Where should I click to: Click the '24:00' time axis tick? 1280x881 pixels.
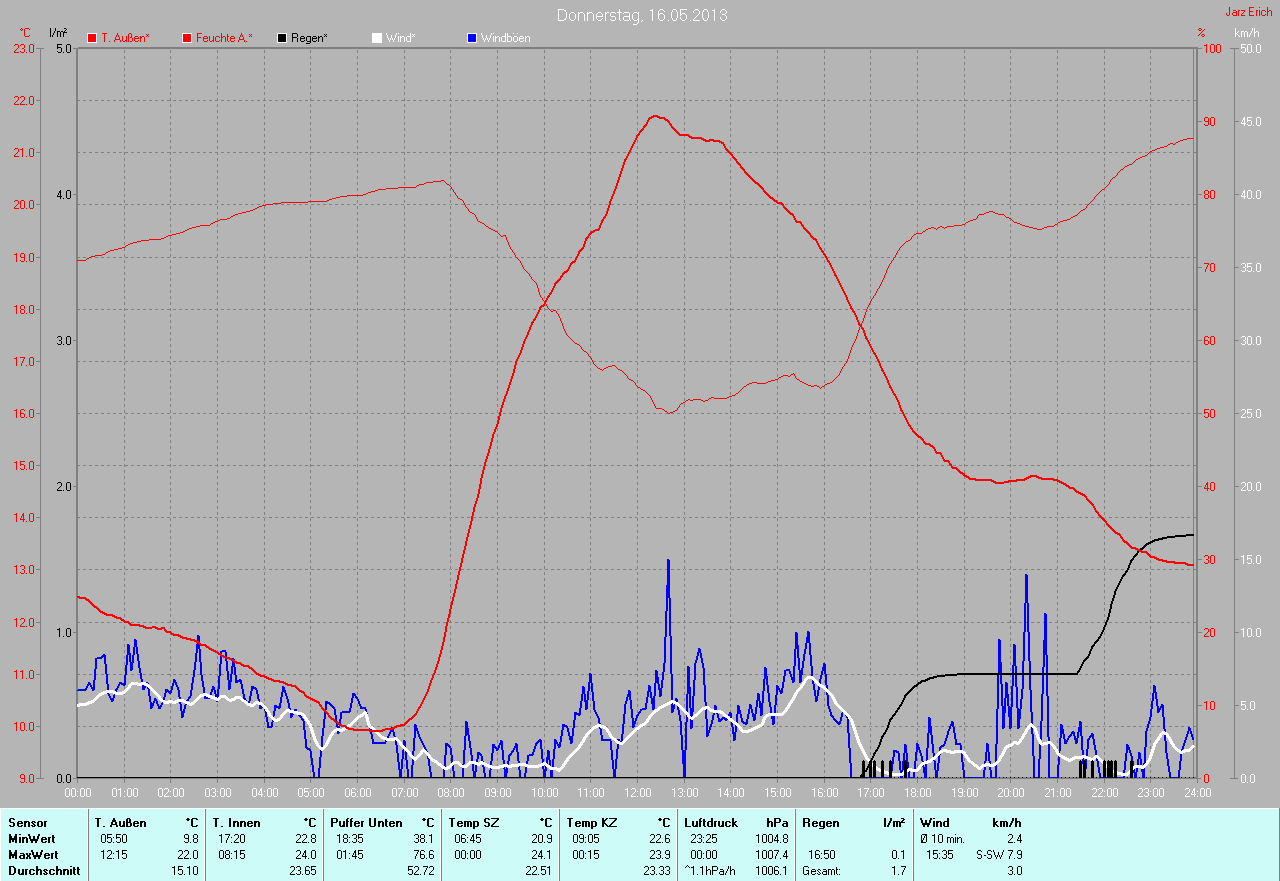click(x=1198, y=792)
